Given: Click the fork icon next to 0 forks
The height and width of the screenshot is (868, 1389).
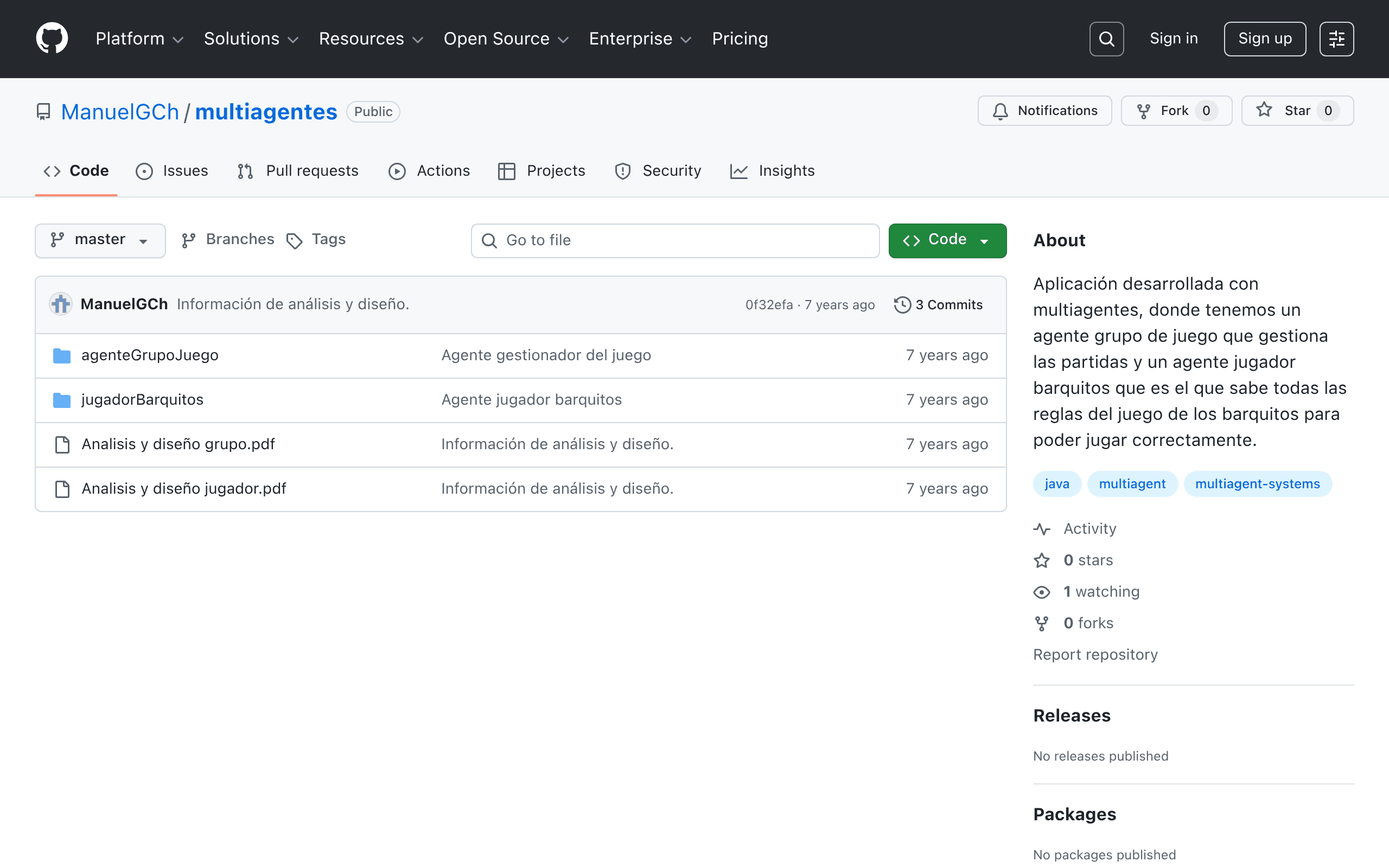Looking at the screenshot, I should 1042,623.
